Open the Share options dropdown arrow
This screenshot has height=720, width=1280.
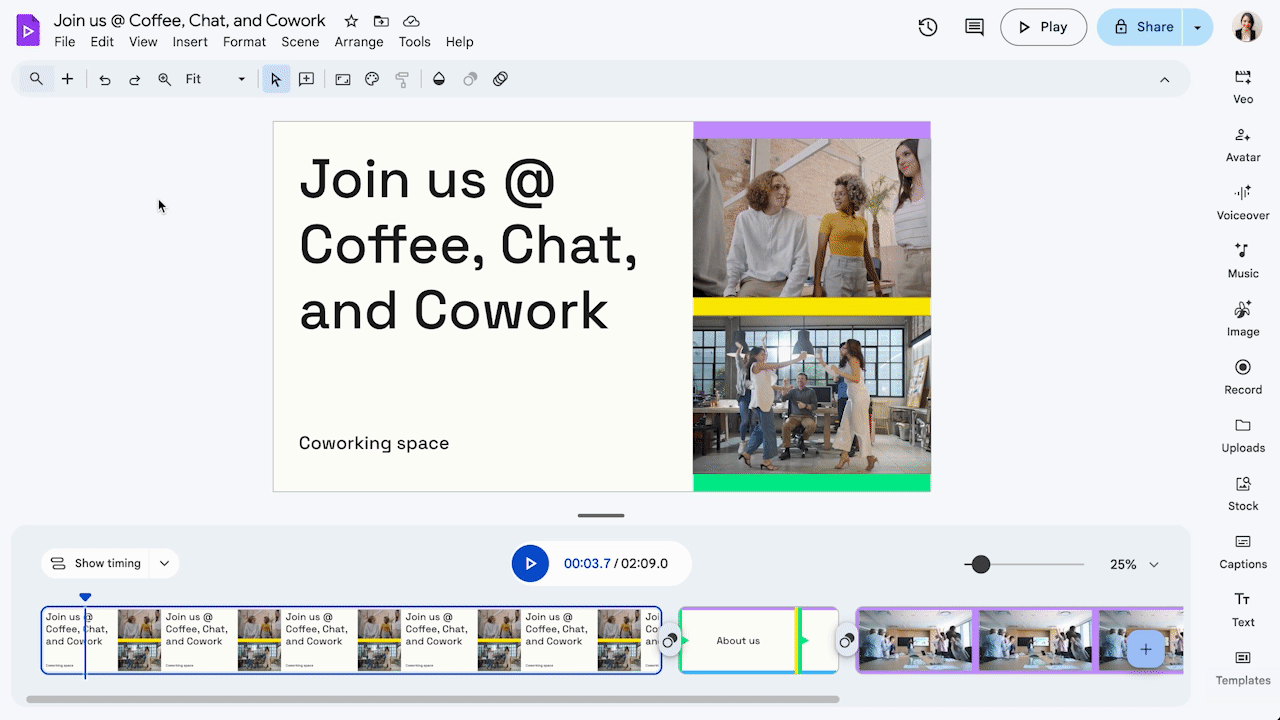tap(1198, 27)
